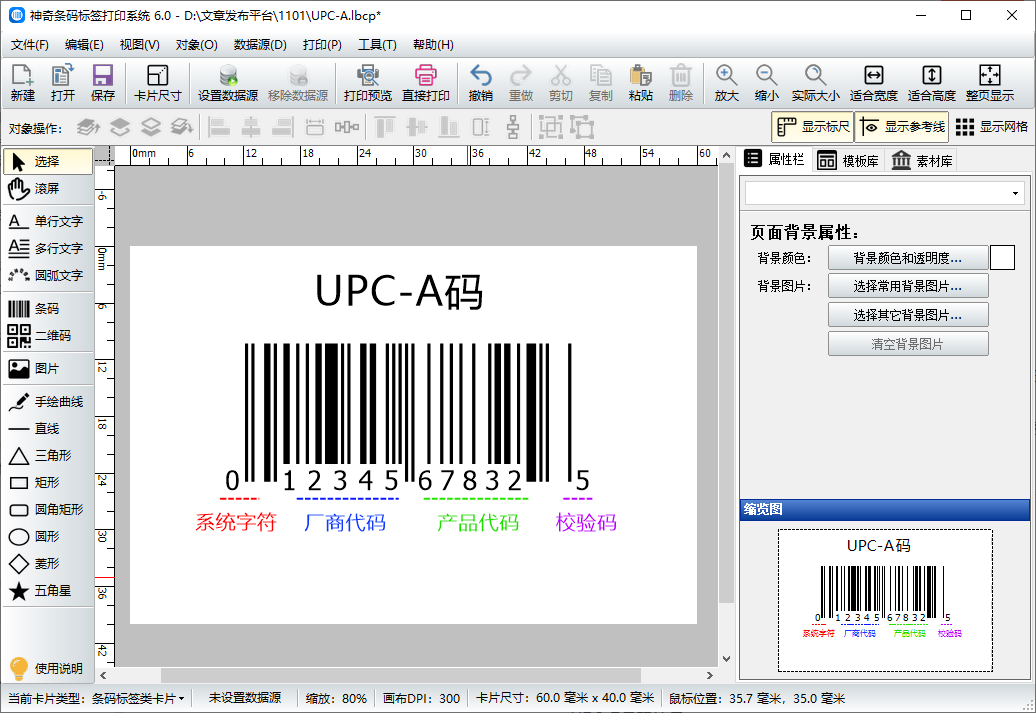
Task: Pick the 圆弧文字 arc text tool
Action: click(x=48, y=275)
